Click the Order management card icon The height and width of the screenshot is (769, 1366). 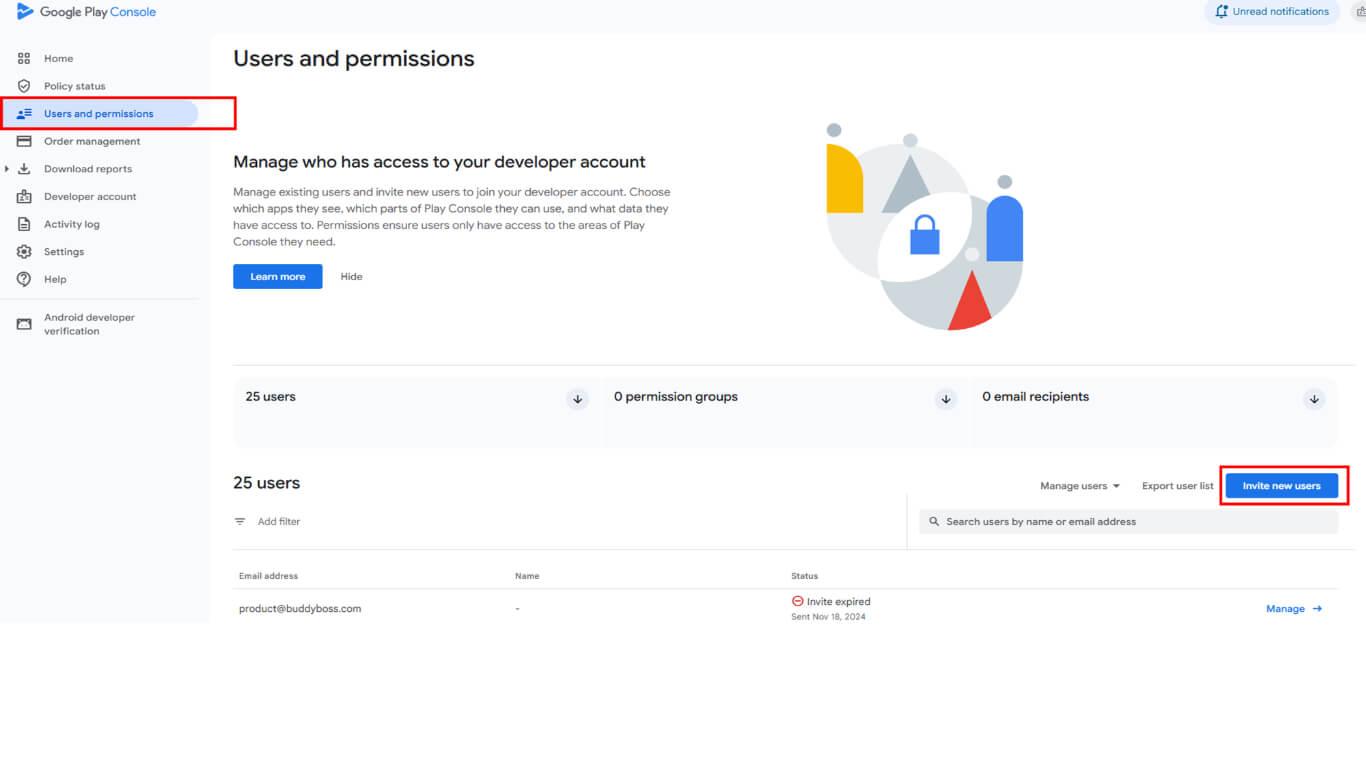[x=24, y=141]
